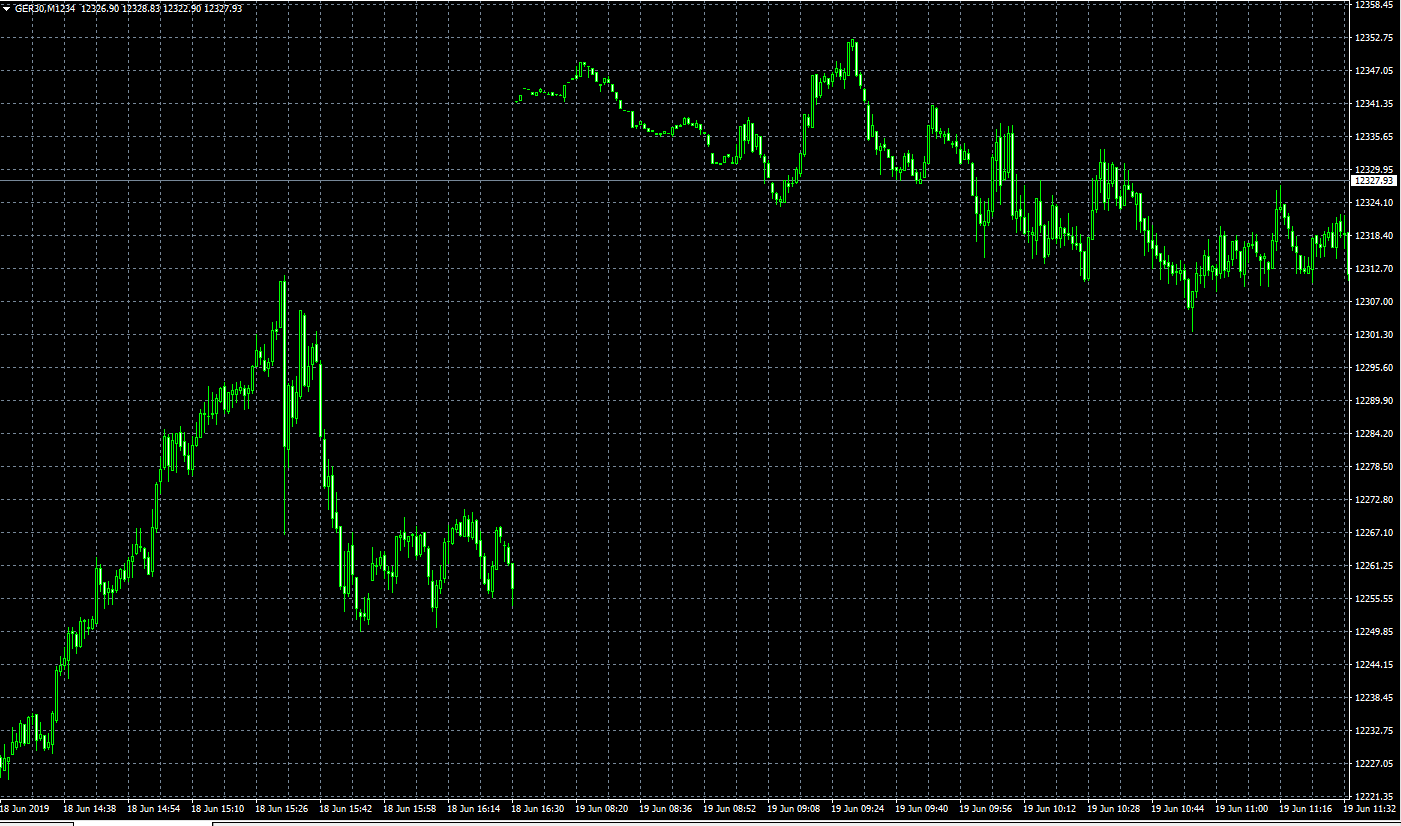Screen dimensions: 1401x826
Task: Click the 18 Jun 15:10 time label
Action: 217,808
